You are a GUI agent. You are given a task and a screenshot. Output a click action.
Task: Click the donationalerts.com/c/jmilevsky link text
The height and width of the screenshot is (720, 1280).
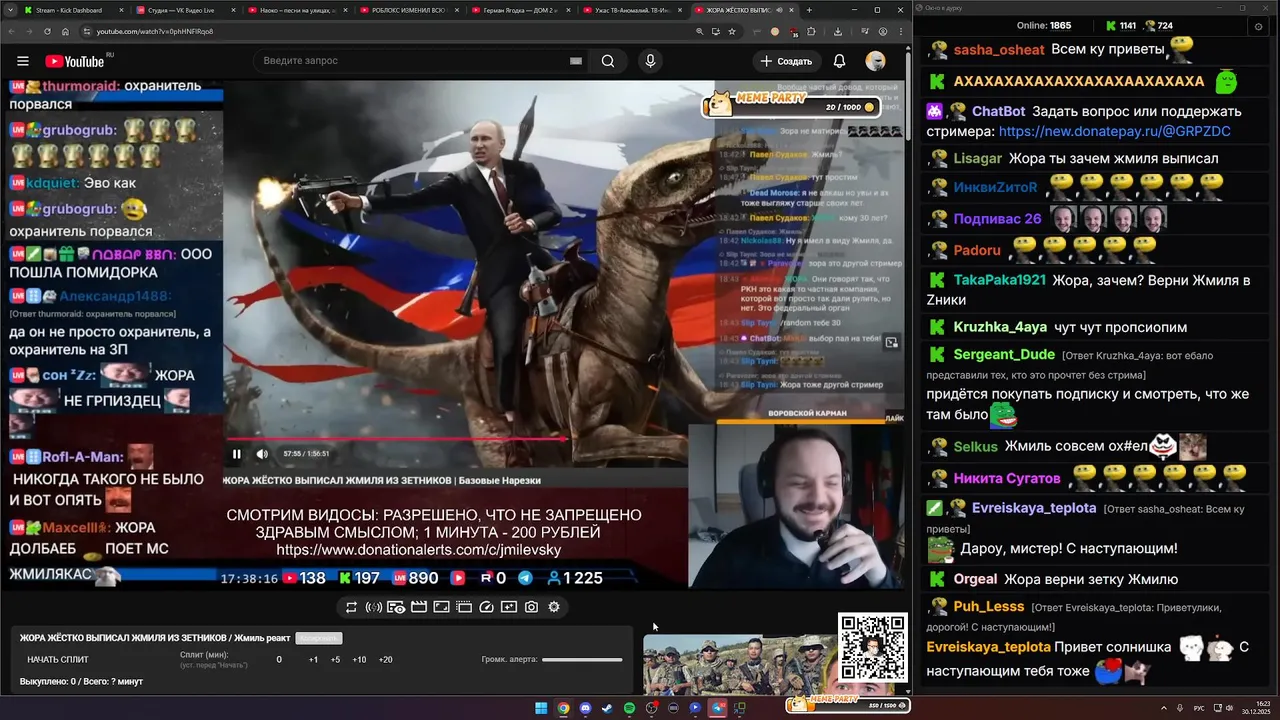(419, 550)
